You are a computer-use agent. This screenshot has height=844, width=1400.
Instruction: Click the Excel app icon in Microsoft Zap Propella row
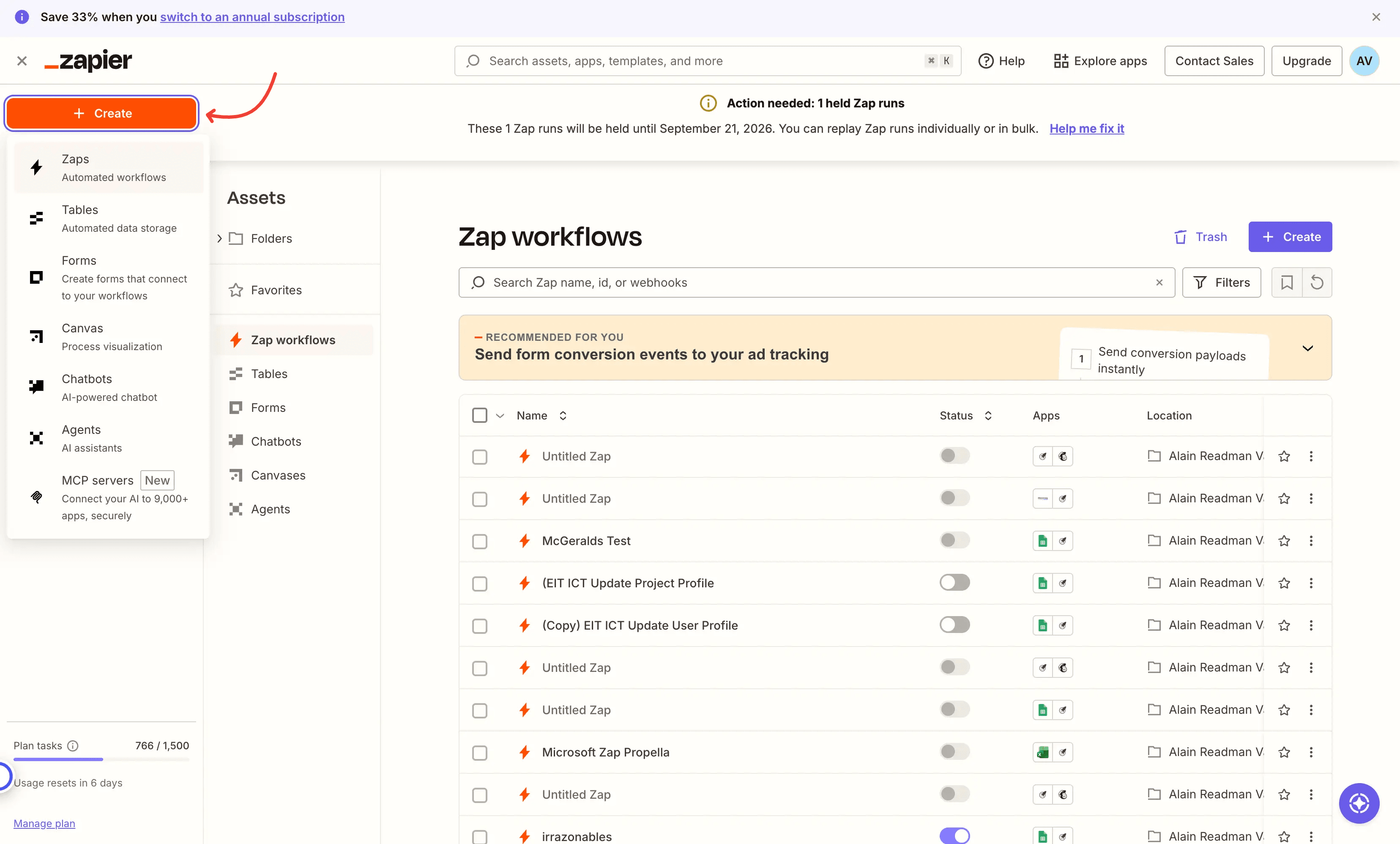1043,753
